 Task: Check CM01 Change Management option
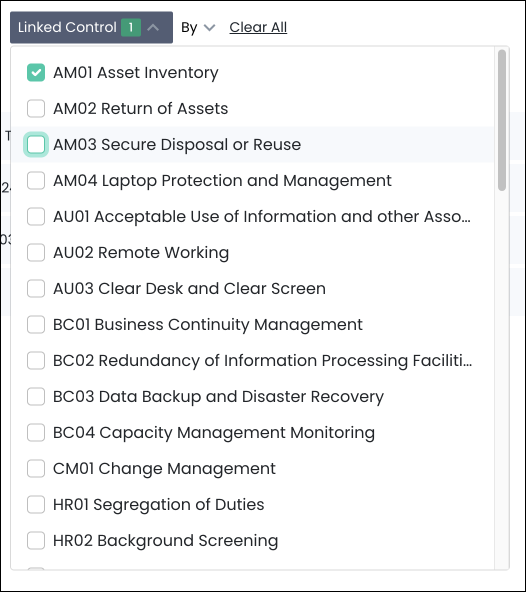(x=36, y=469)
